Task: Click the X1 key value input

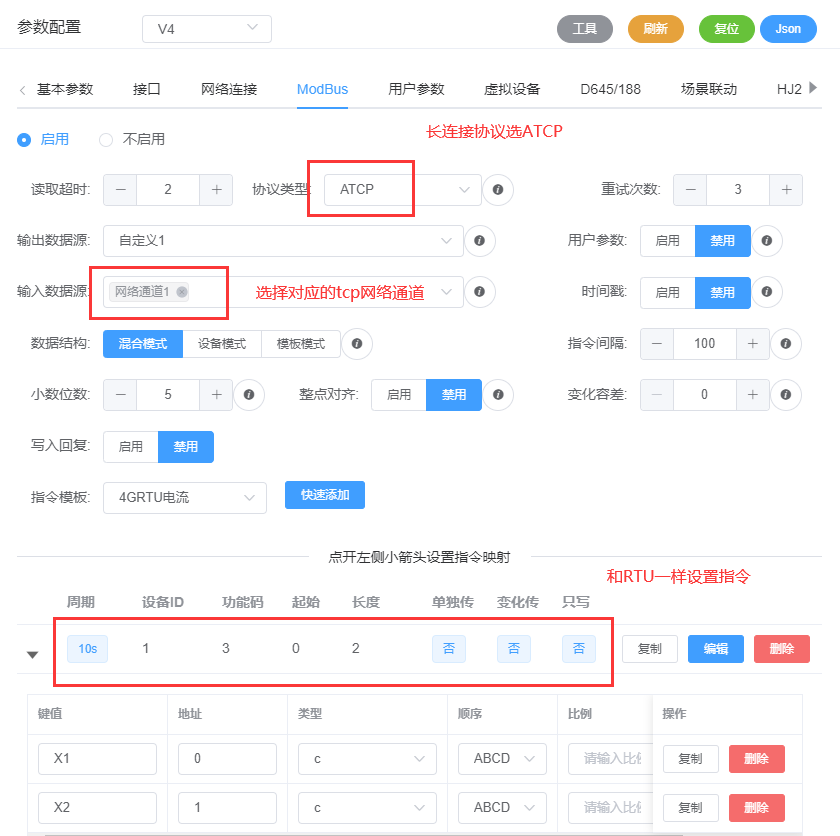Action: pyautogui.click(x=97, y=759)
